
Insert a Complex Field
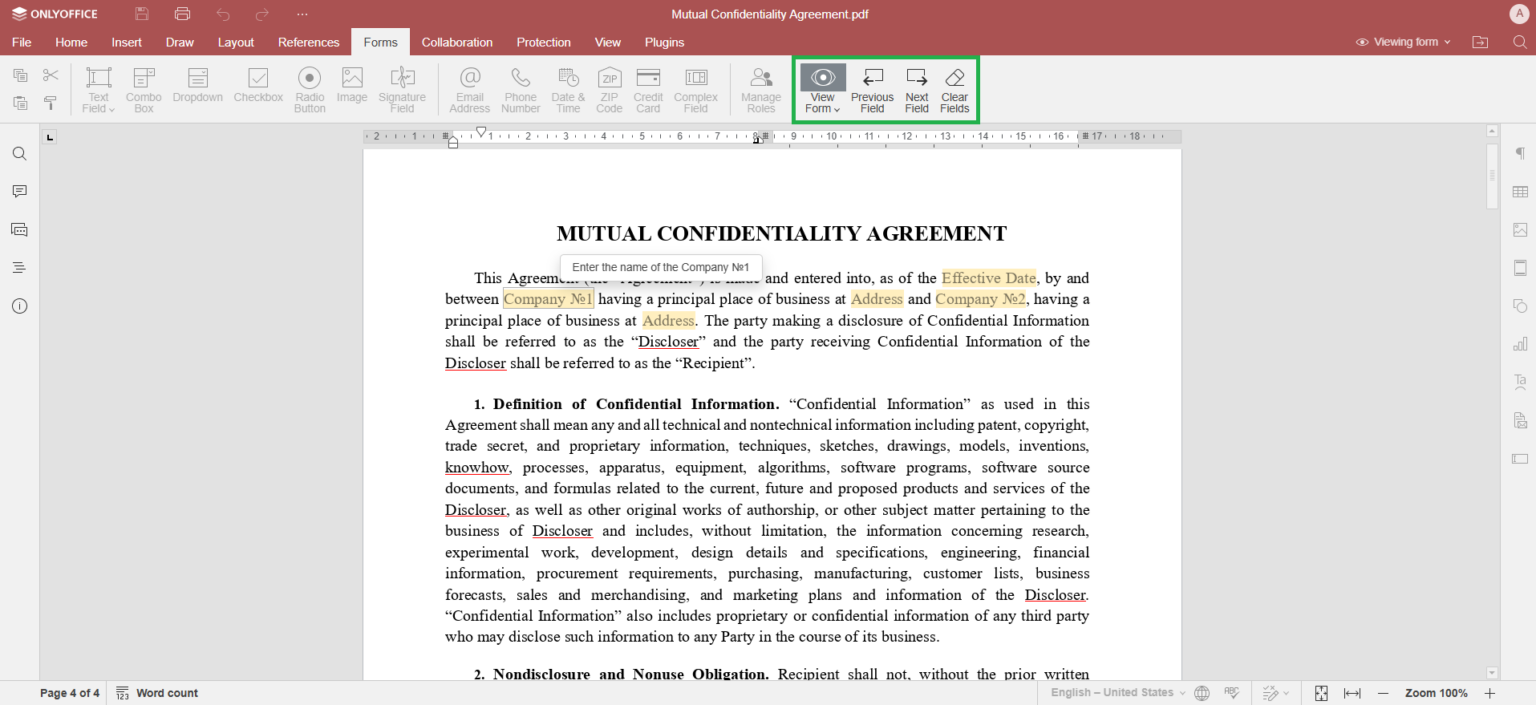pos(696,90)
